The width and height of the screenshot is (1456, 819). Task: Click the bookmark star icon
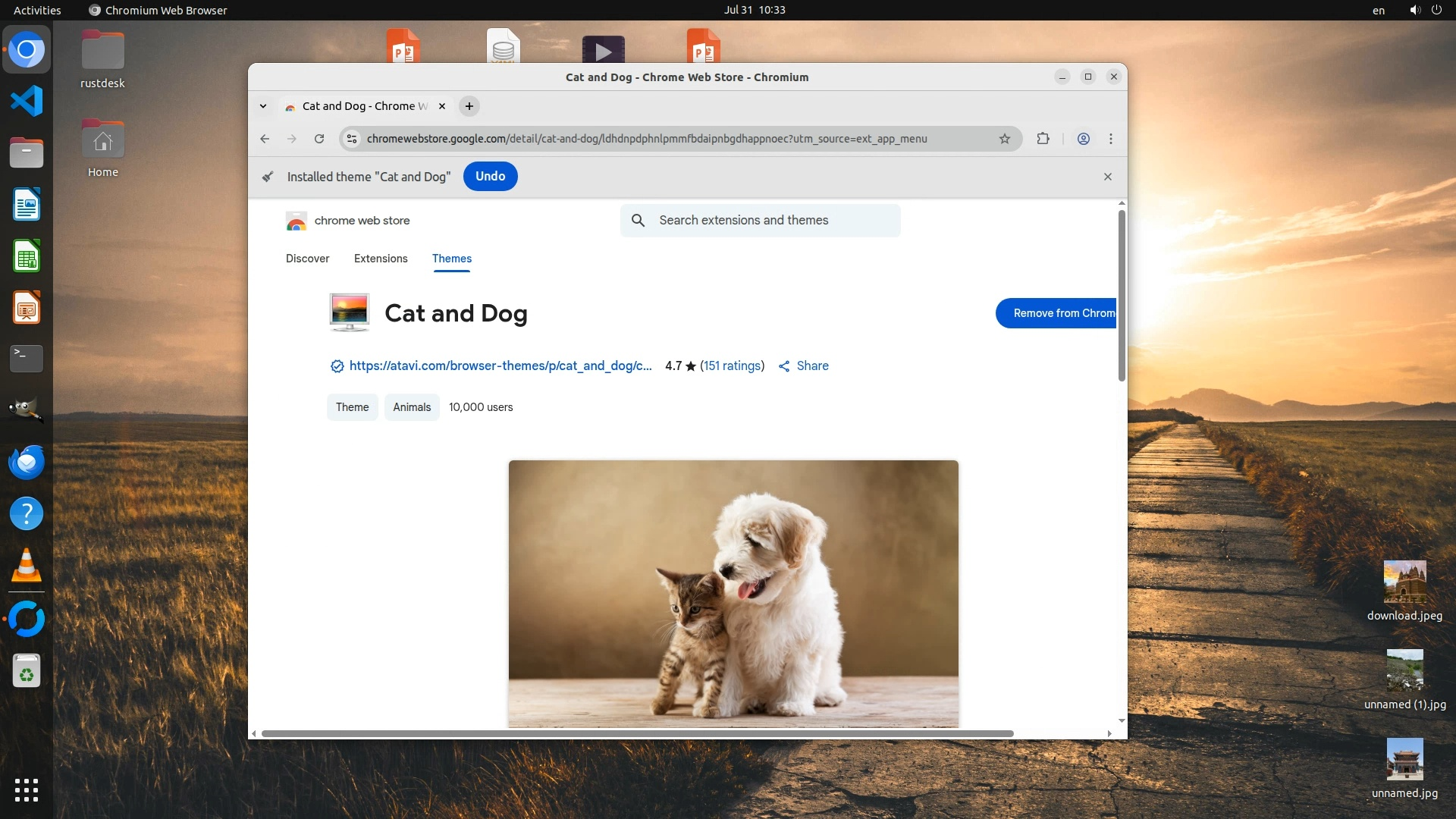coord(1005,139)
